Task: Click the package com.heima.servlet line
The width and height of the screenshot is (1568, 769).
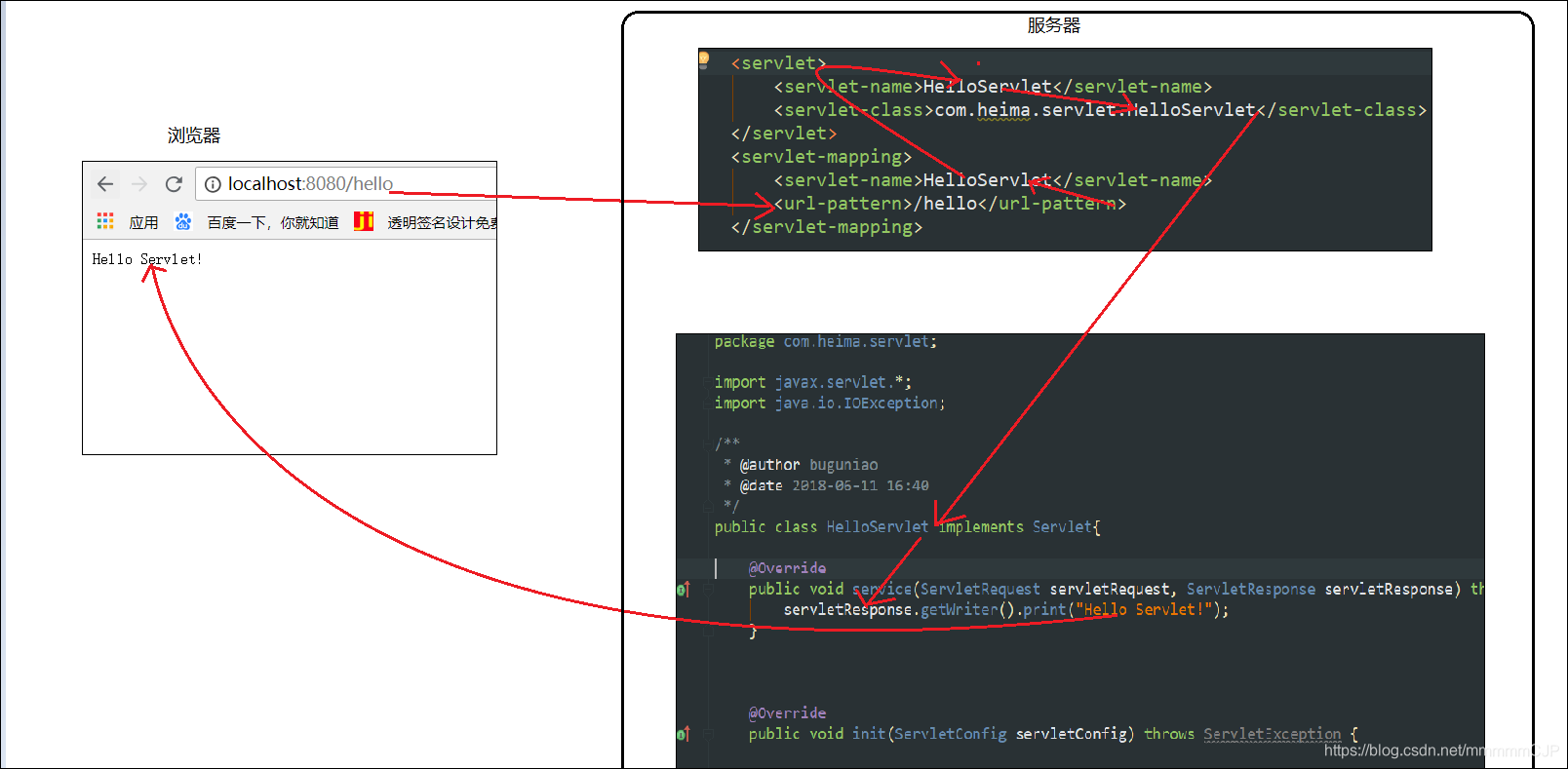Action: (825, 342)
